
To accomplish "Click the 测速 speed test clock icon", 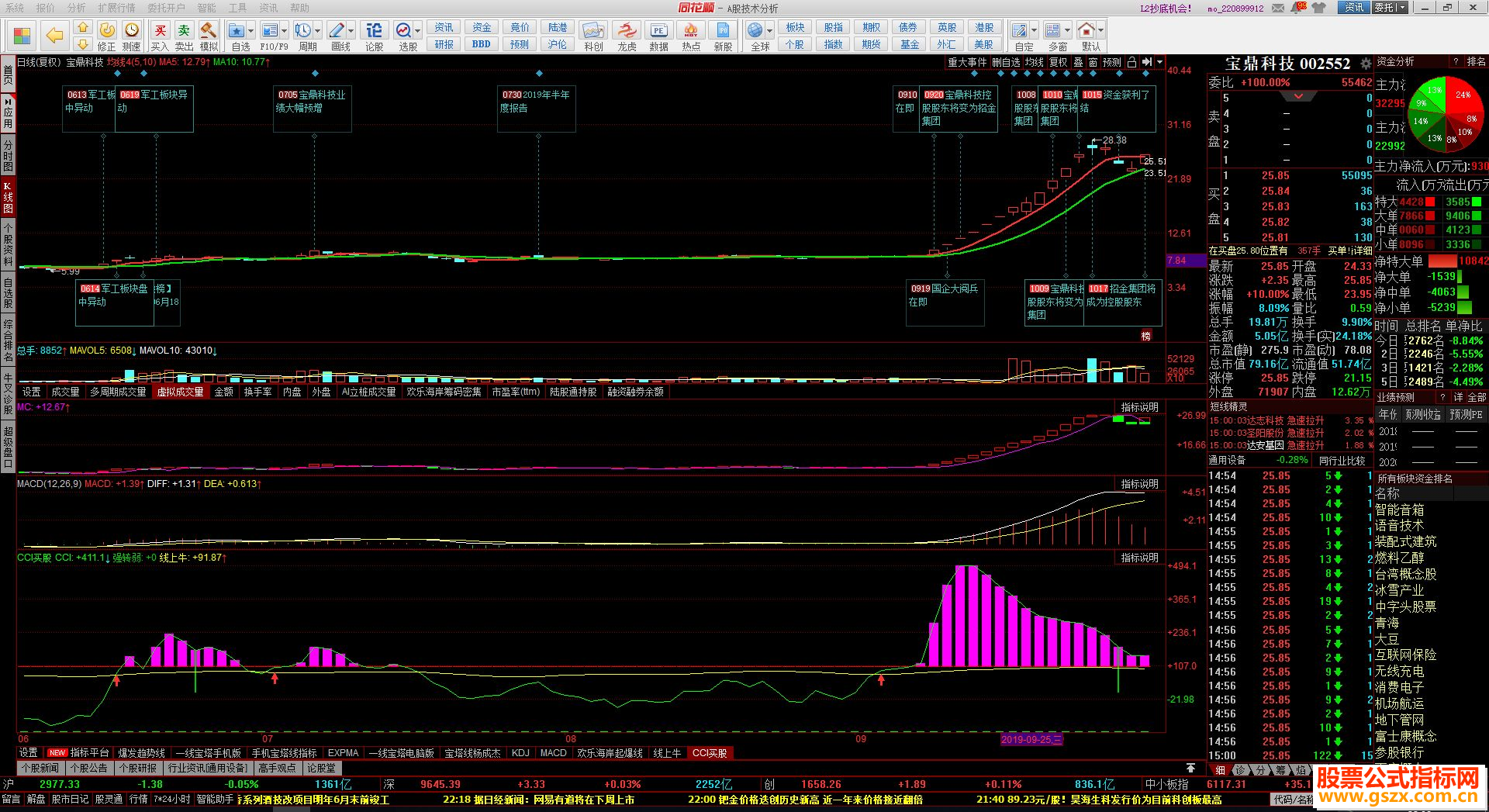I will click(x=132, y=30).
